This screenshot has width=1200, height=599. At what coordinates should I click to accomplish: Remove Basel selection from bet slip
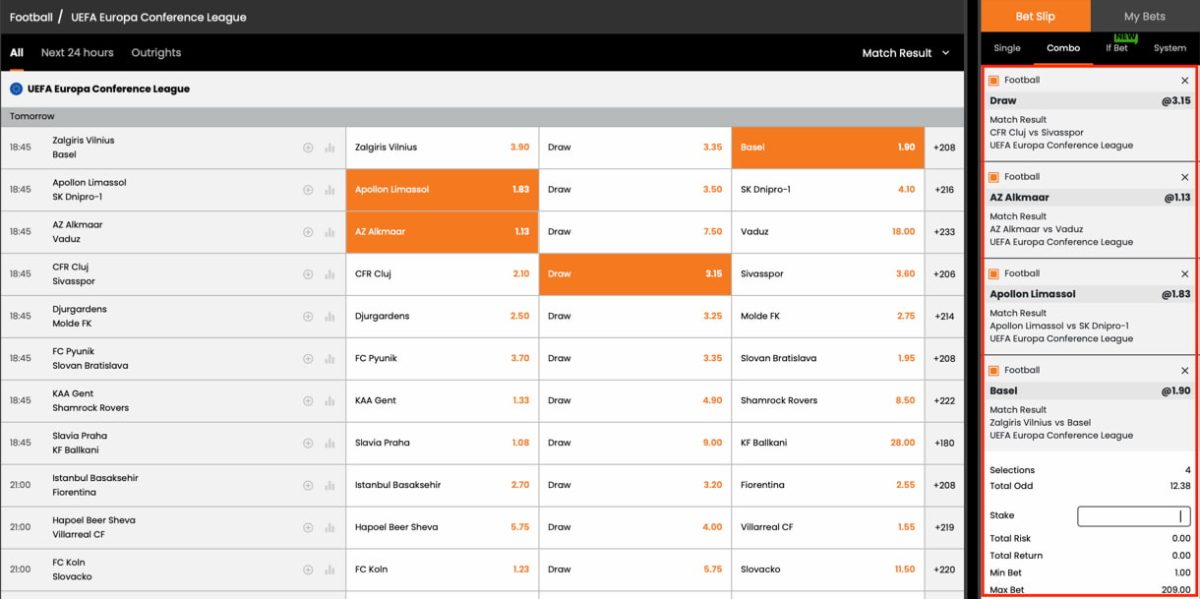click(1185, 370)
